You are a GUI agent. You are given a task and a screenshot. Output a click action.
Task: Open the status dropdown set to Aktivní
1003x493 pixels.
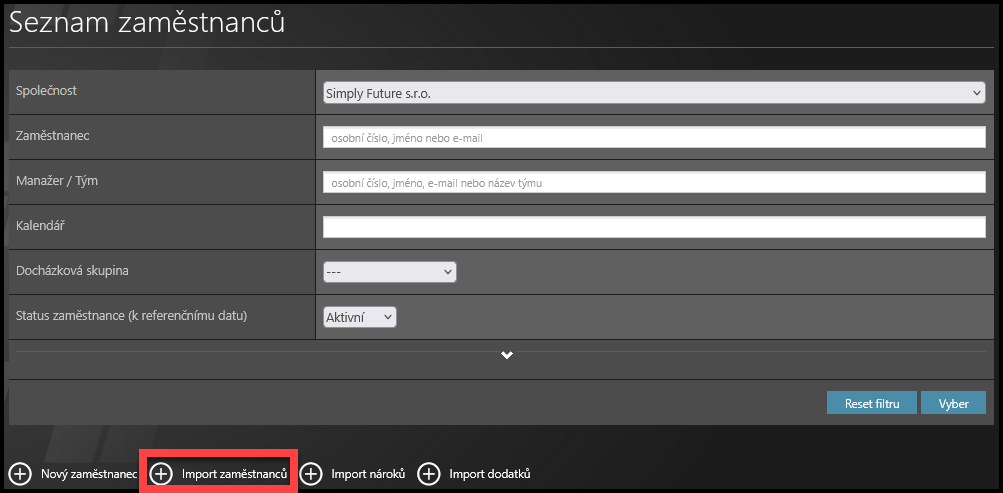click(x=360, y=317)
